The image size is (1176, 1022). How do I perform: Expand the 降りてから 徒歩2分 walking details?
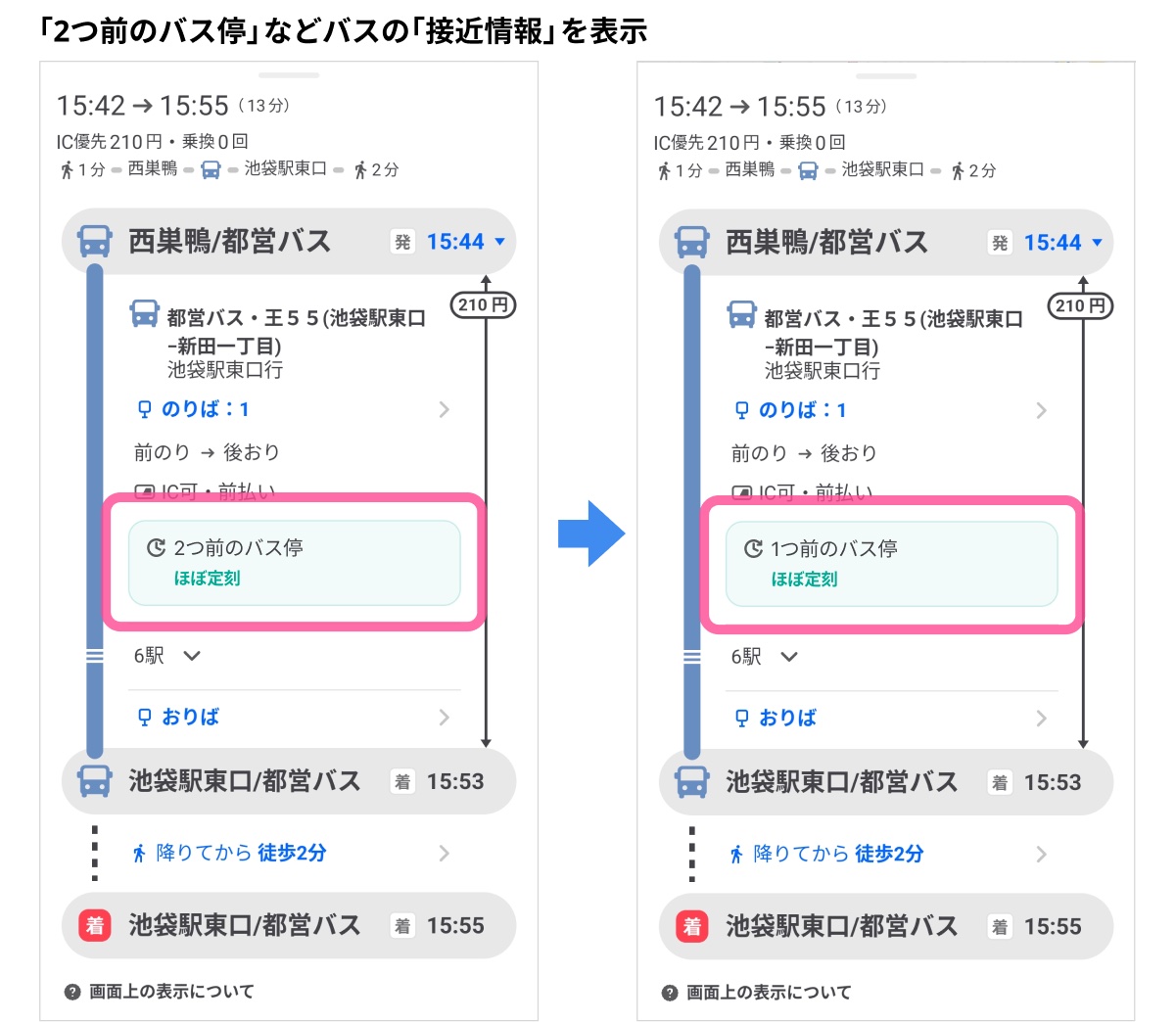[x=445, y=853]
